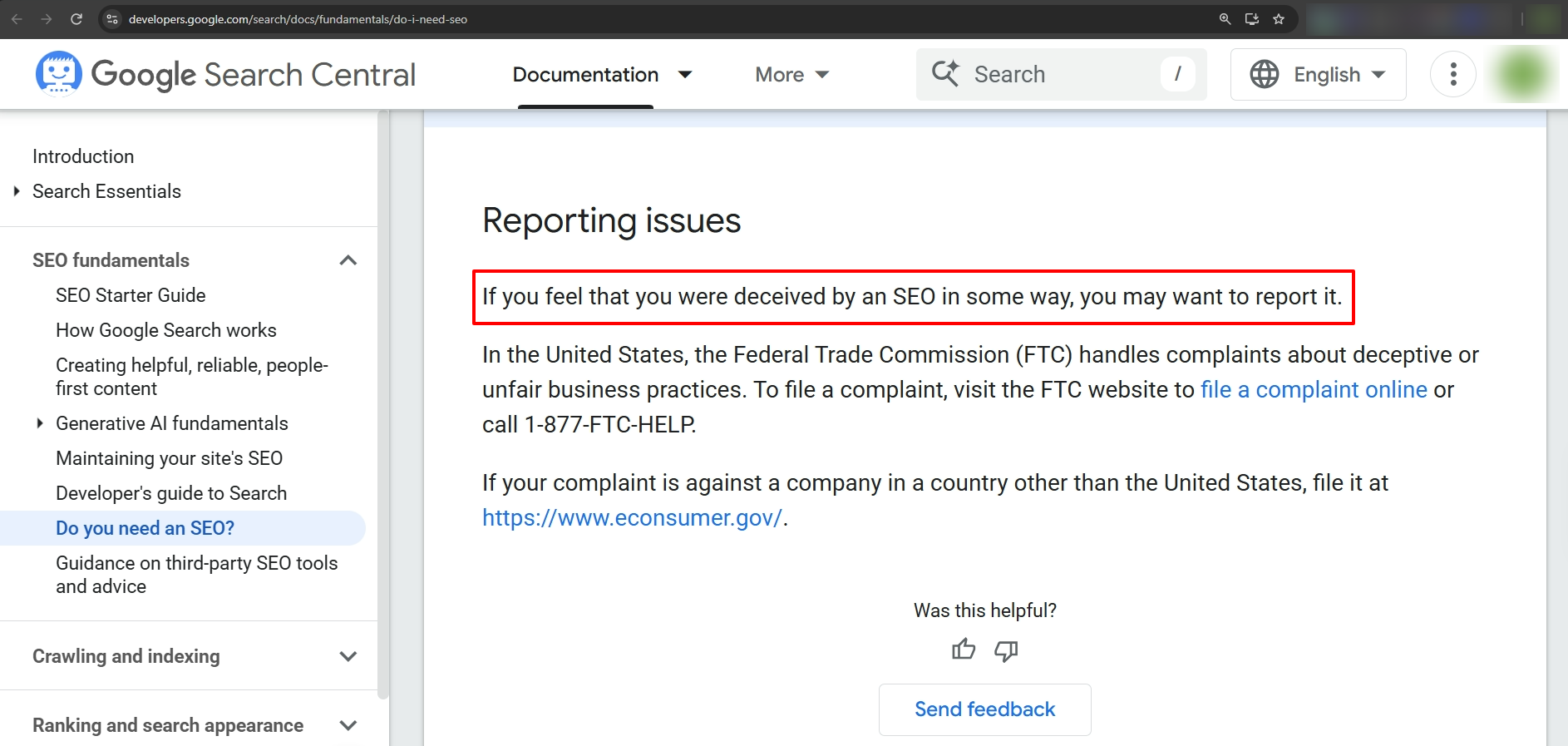Image resolution: width=1568 pixels, height=746 pixels.
Task: Click into the Search input field
Action: tap(1062, 74)
